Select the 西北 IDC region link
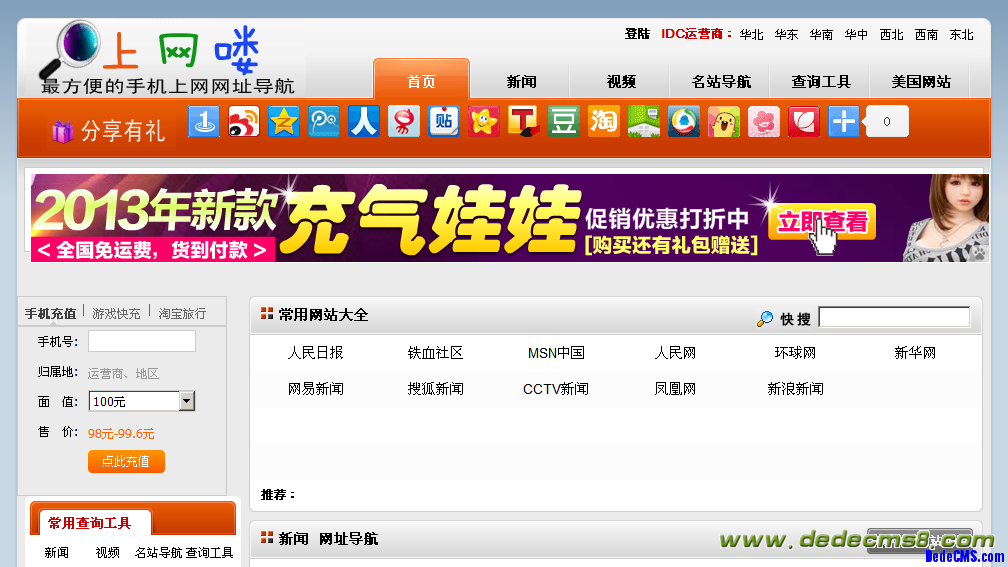The height and width of the screenshot is (567, 1008). pos(892,35)
